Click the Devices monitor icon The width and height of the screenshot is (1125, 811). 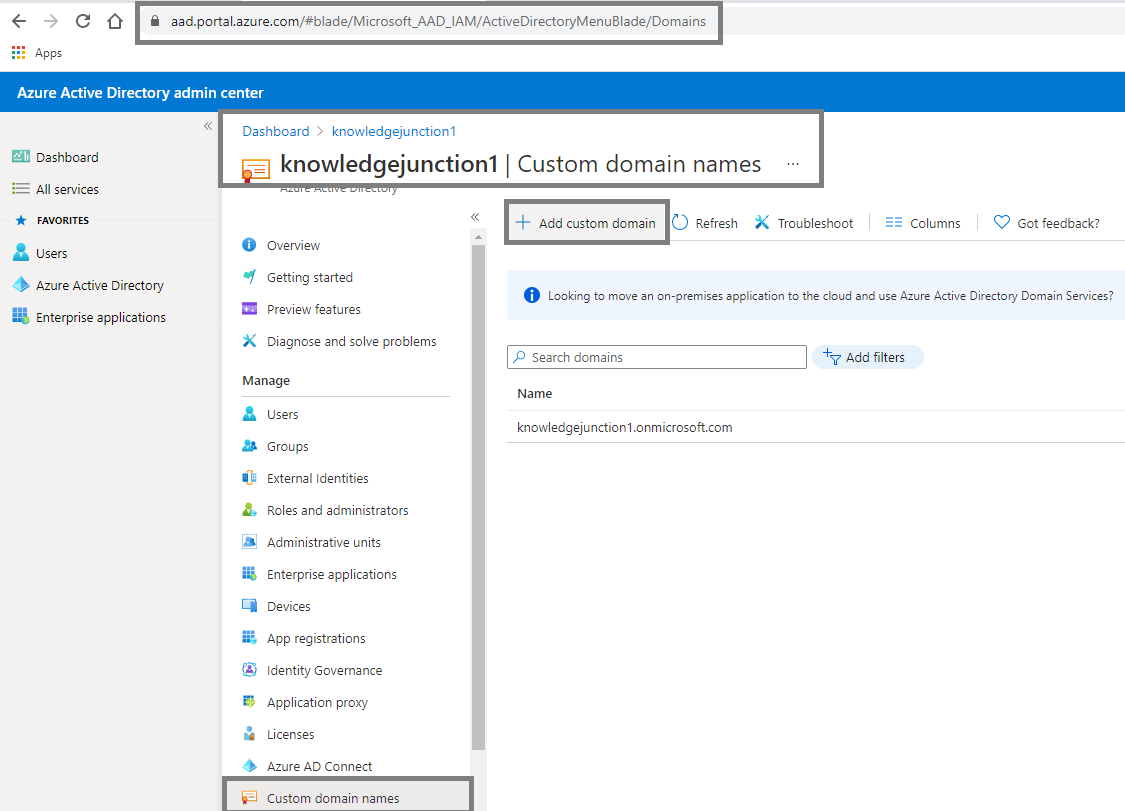click(249, 605)
